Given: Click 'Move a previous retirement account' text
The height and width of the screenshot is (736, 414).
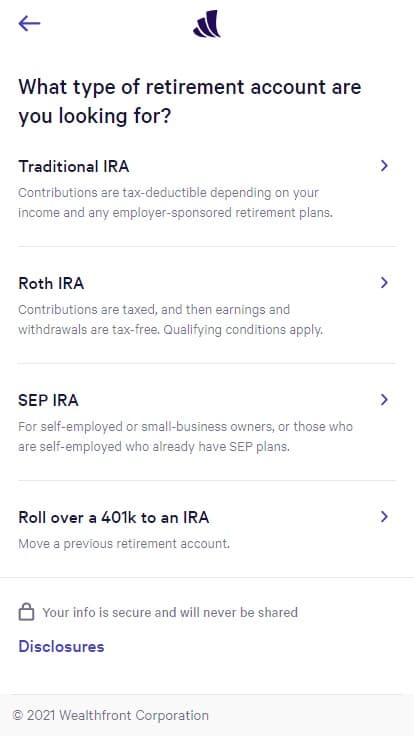Looking at the screenshot, I should point(124,544).
